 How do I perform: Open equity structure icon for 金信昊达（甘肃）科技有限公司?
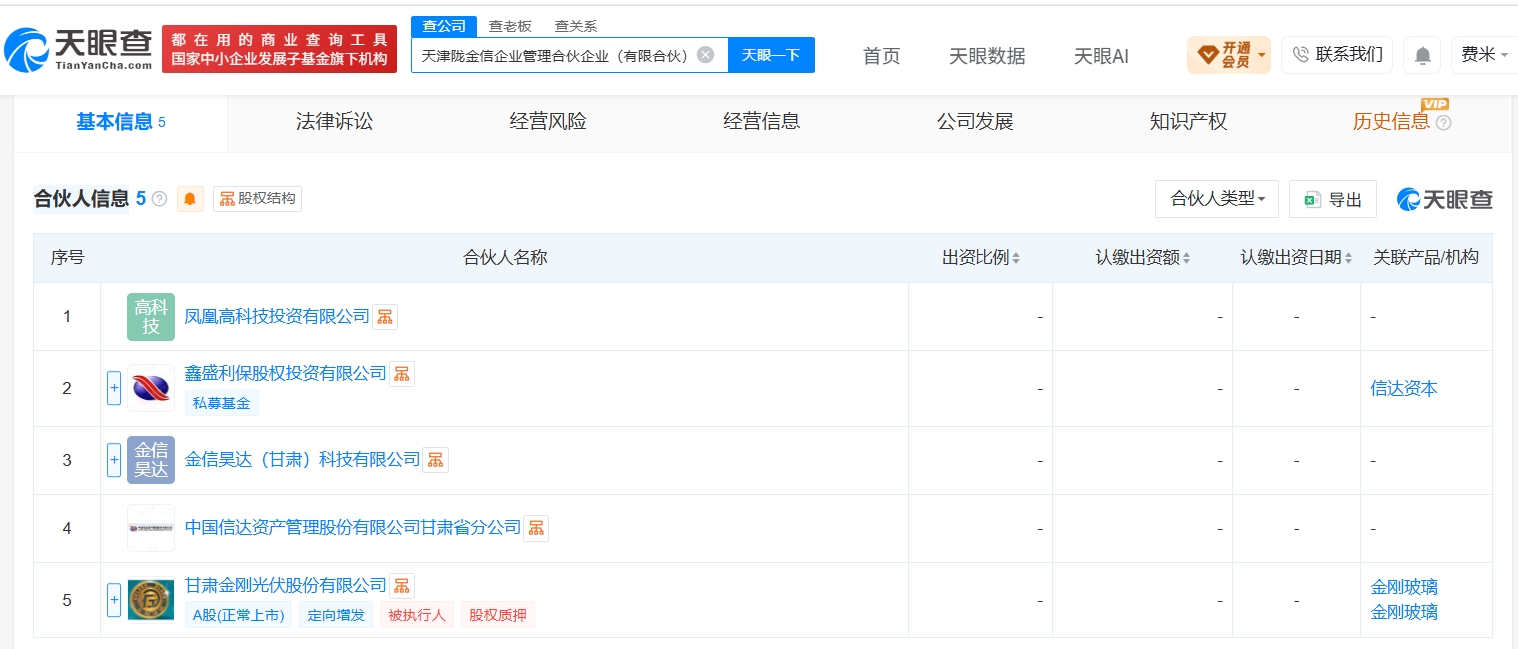tap(435, 460)
